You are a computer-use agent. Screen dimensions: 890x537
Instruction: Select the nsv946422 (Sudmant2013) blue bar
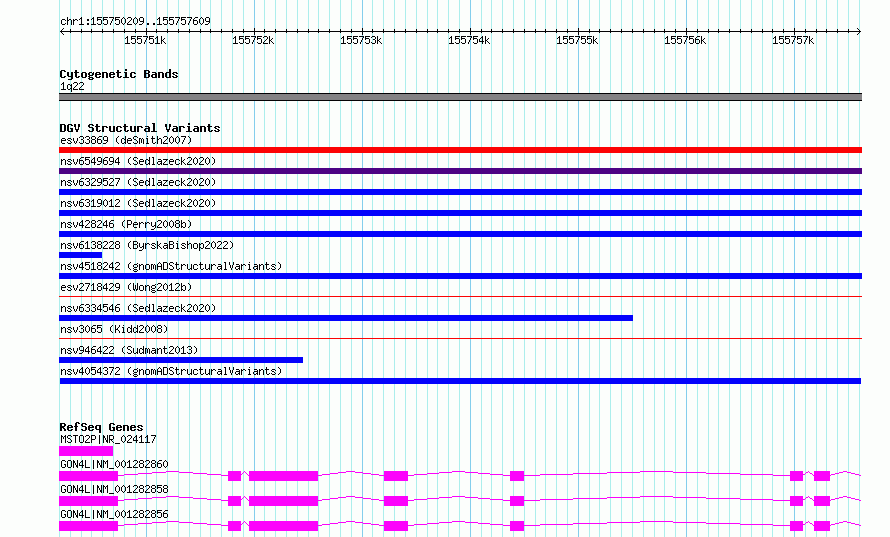pos(181,360)
